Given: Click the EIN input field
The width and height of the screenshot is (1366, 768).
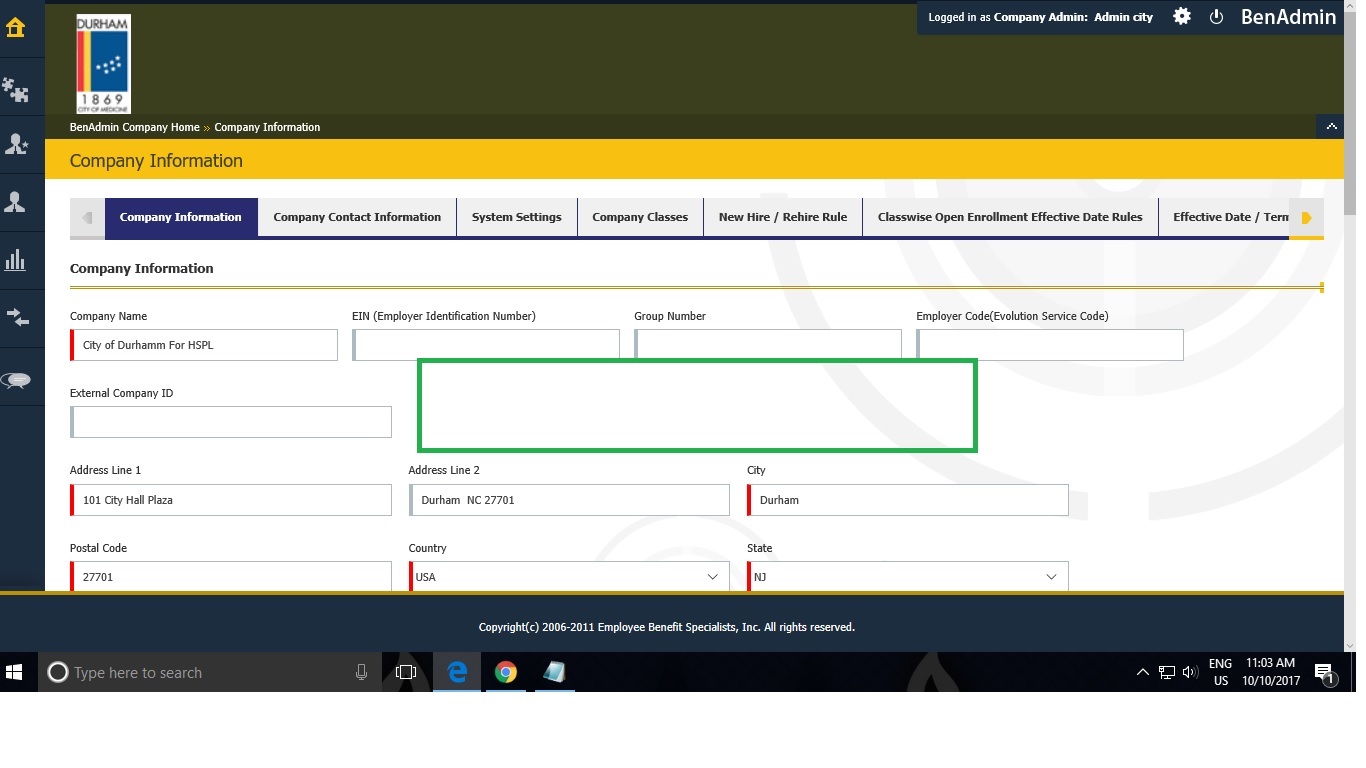Looking at the screenshot, I should [x=486, y=345].
